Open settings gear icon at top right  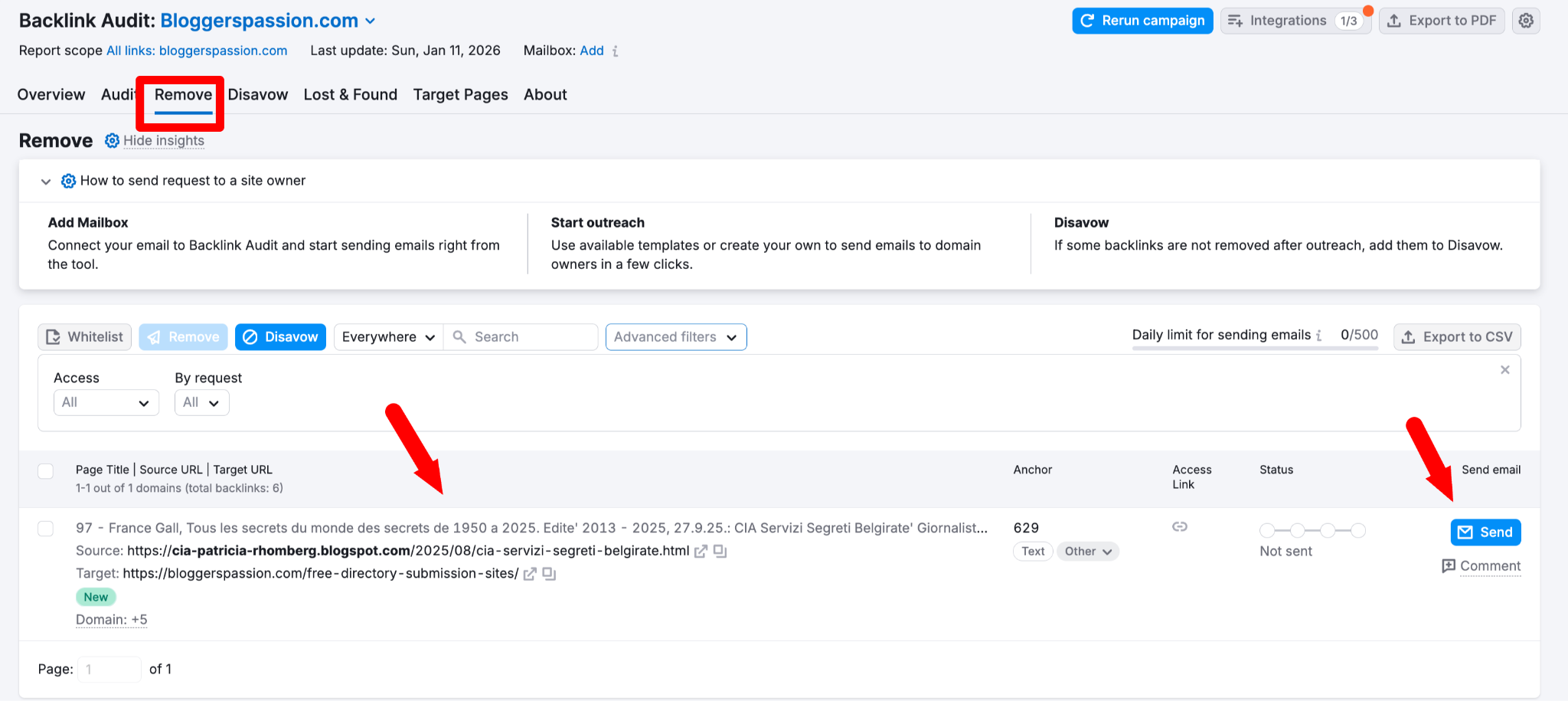(x=1526, y=21)
